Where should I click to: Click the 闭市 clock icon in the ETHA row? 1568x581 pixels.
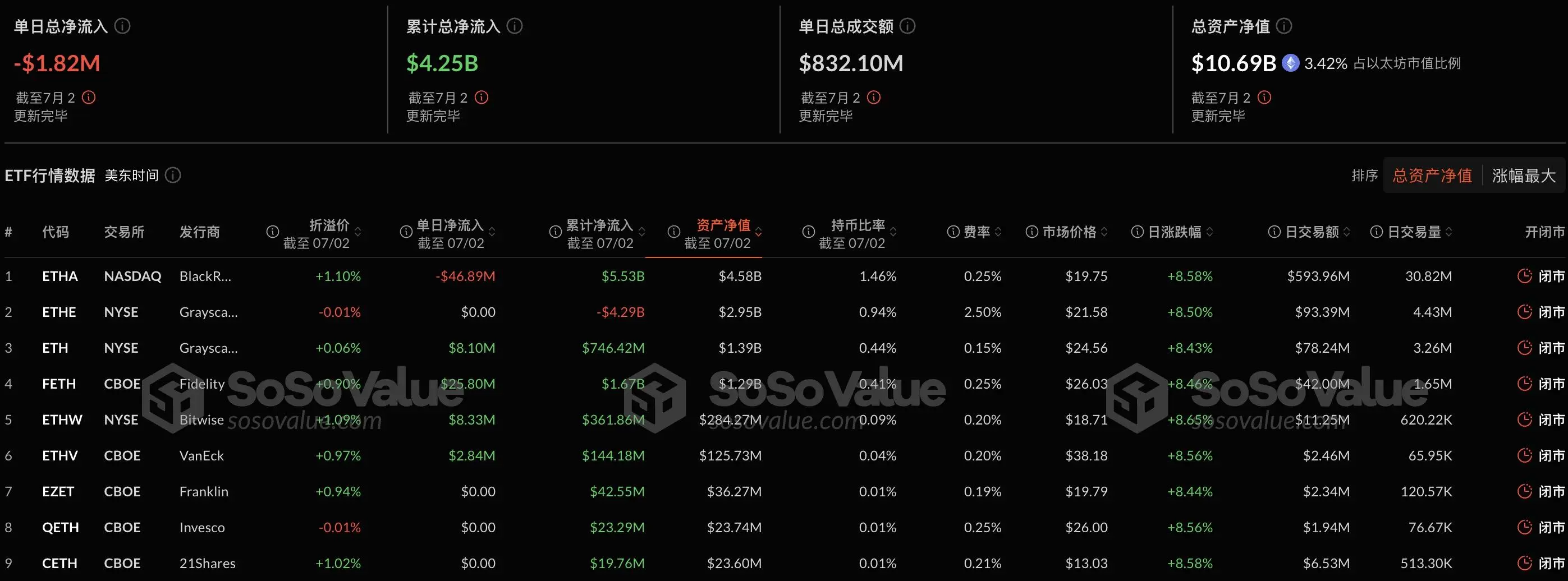pyautogui.click(x=1525, y=275)
